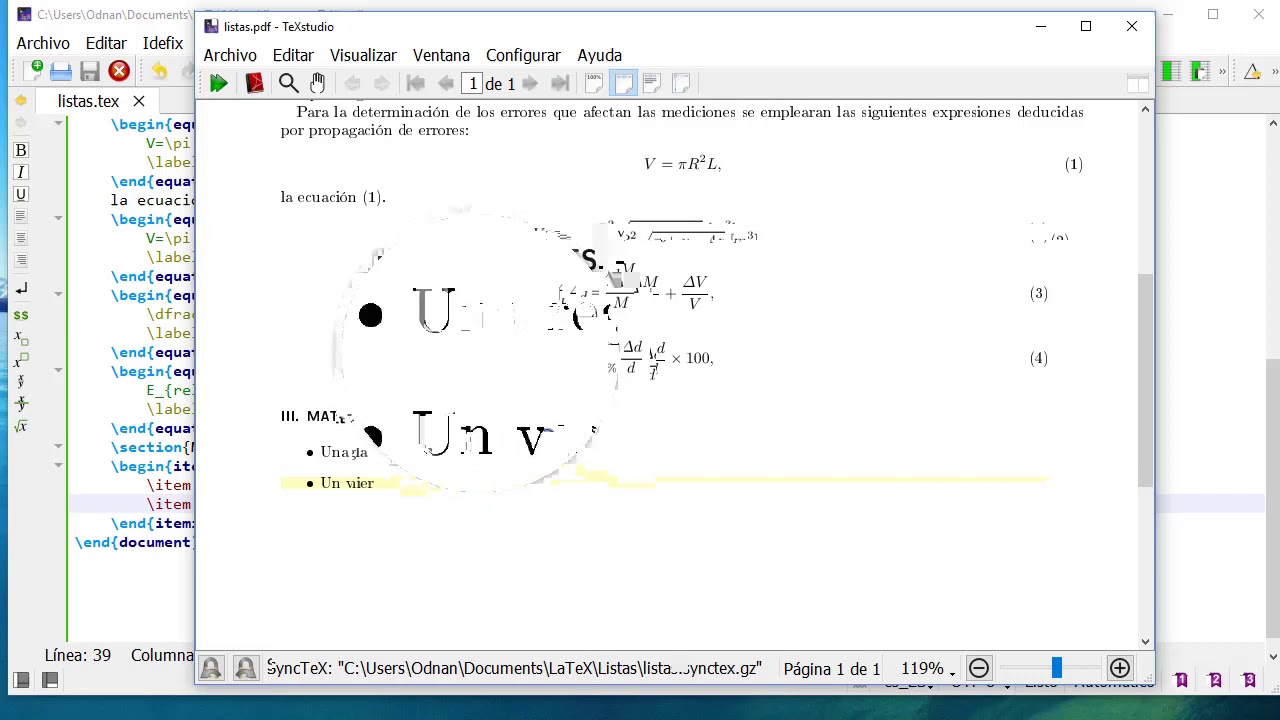Open Ventana menu
Image resolution: width=1280 pixels, height=720 pixels.
441,55
